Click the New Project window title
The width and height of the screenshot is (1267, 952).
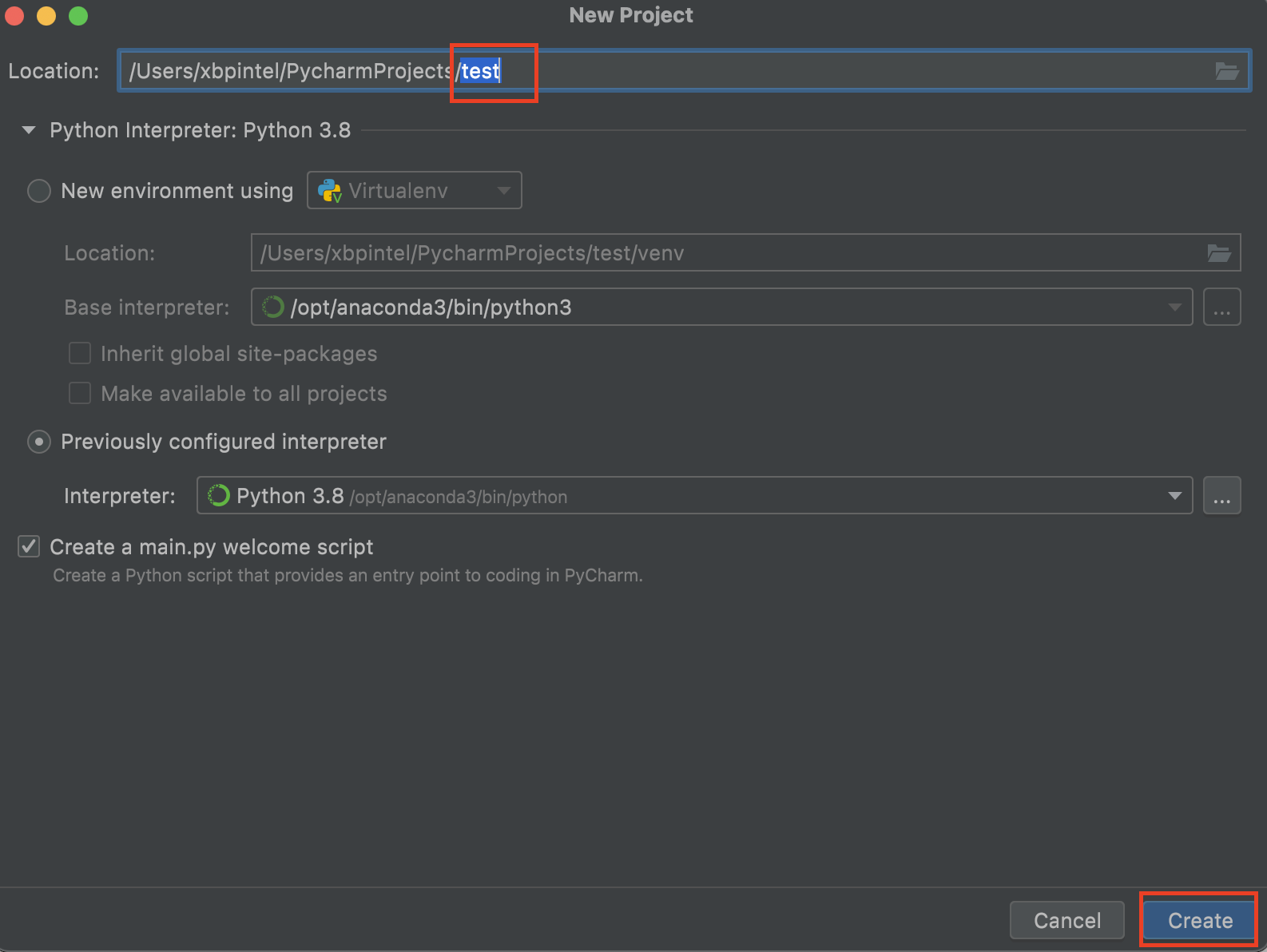pyautogui.click(x=631, y=15)
